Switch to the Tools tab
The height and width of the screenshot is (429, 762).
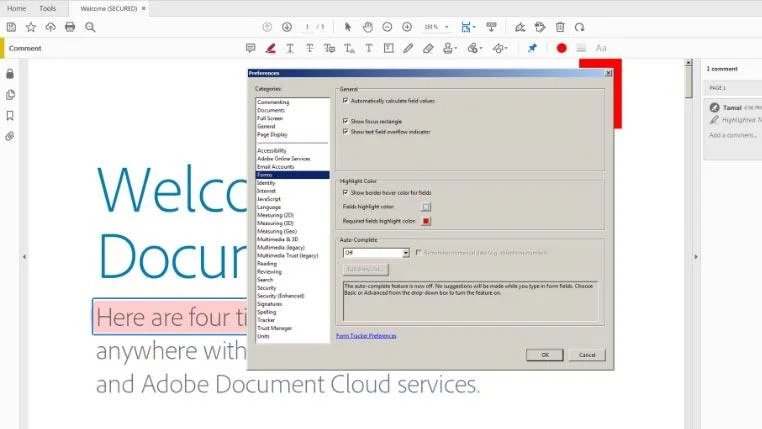click(48, 8)
